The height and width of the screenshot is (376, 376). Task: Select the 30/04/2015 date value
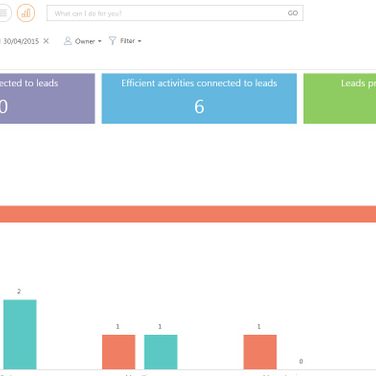[21, 41]
